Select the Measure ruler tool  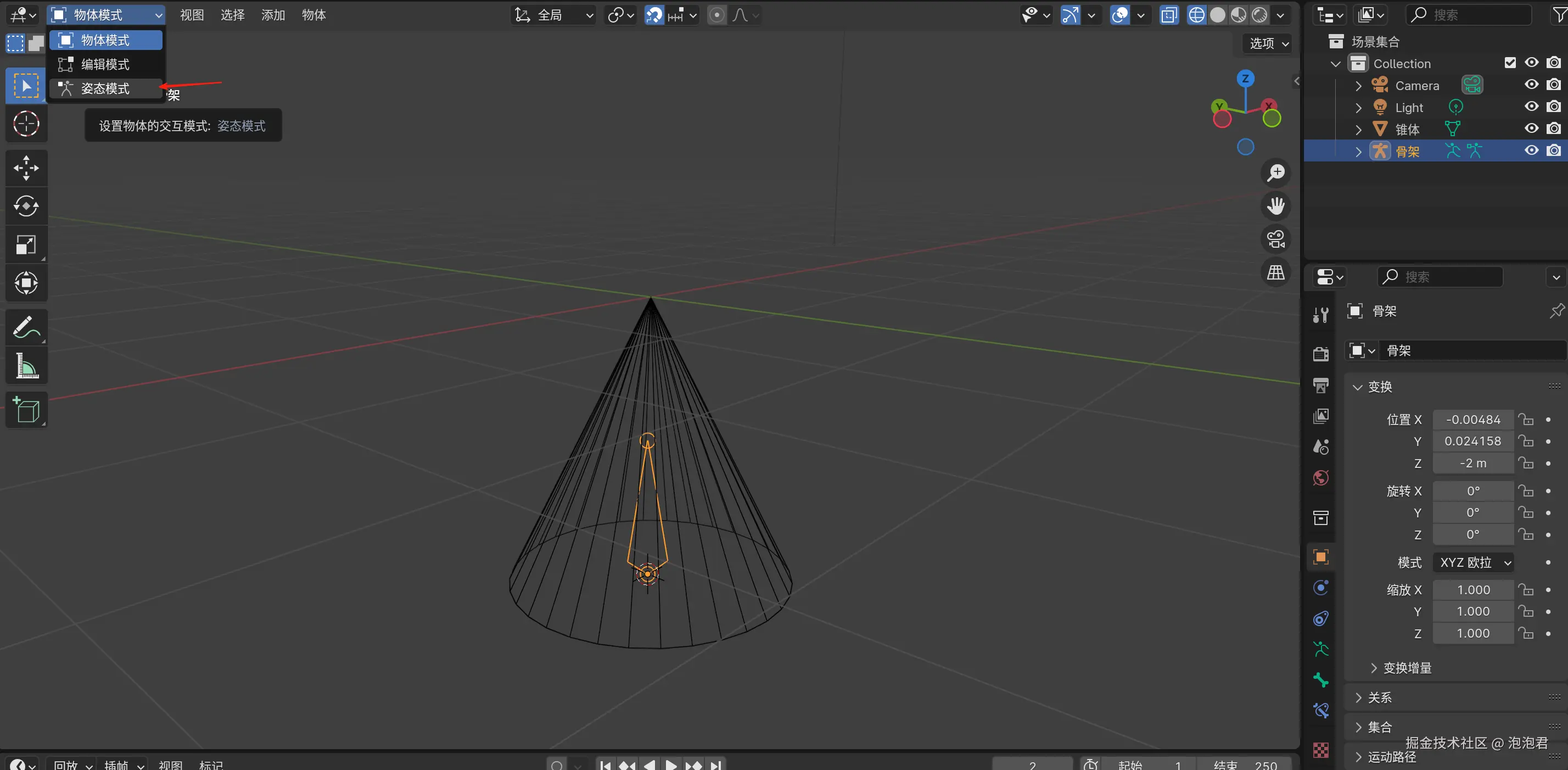pos(26,366)
